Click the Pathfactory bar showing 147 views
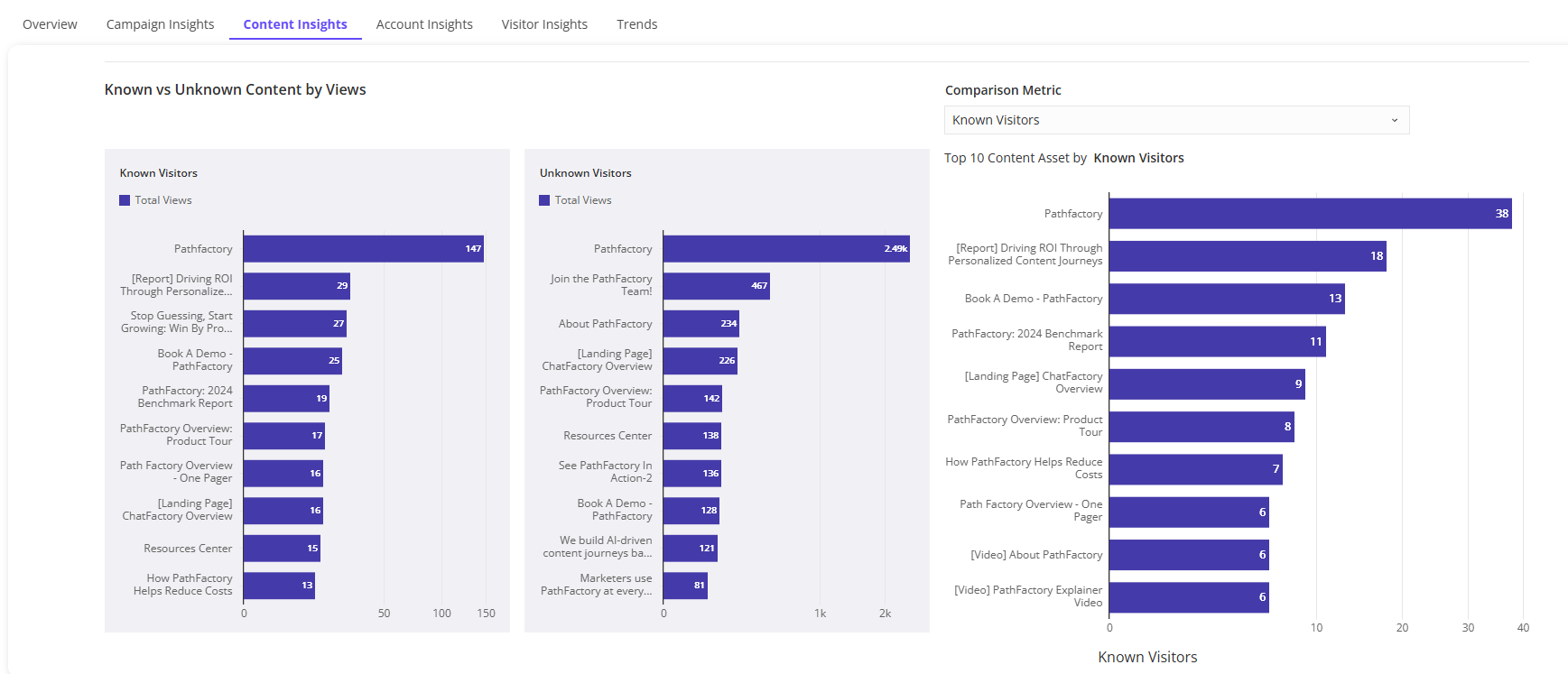 click(364, 249)
